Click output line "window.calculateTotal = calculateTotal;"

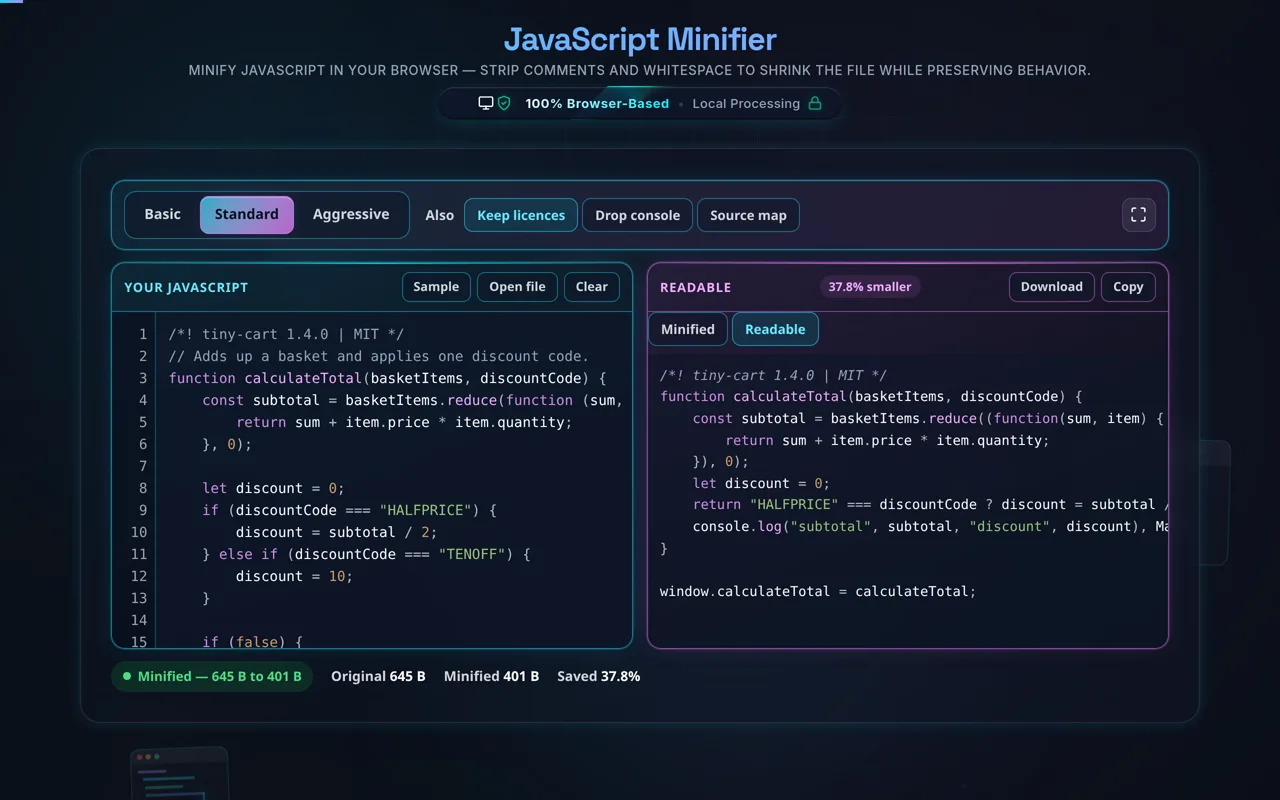click(x=818, y=591)
